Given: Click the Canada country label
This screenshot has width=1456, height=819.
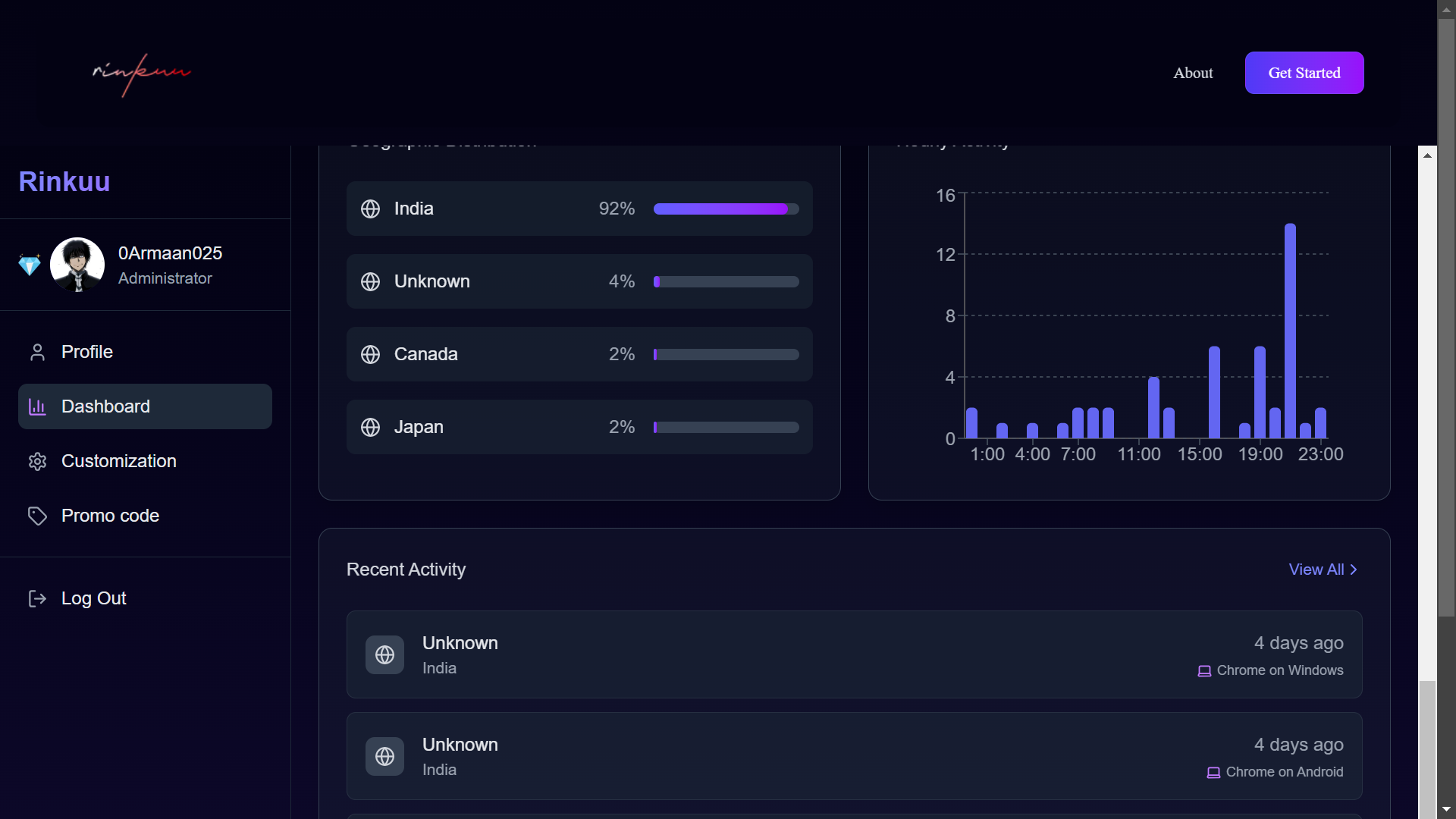Looking at the screenshot, I should click(426, 354).
